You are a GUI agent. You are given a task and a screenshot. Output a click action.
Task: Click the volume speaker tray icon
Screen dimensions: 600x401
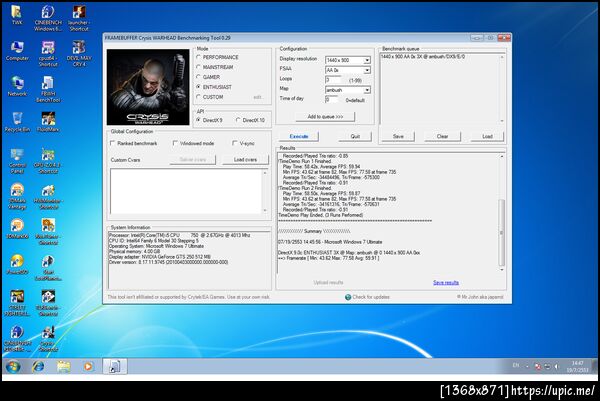click(557, 367)
